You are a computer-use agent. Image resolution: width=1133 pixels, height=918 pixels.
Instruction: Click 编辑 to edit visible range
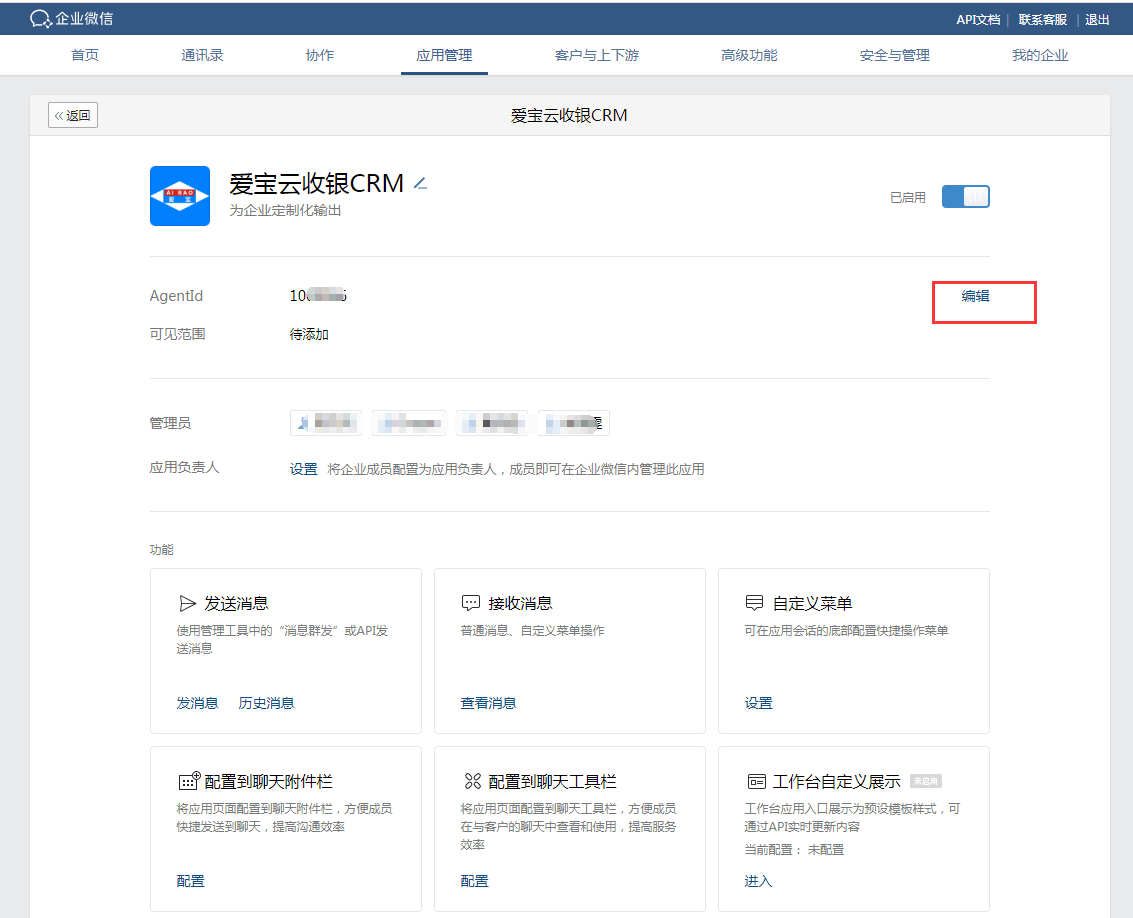tap(975, 296)
